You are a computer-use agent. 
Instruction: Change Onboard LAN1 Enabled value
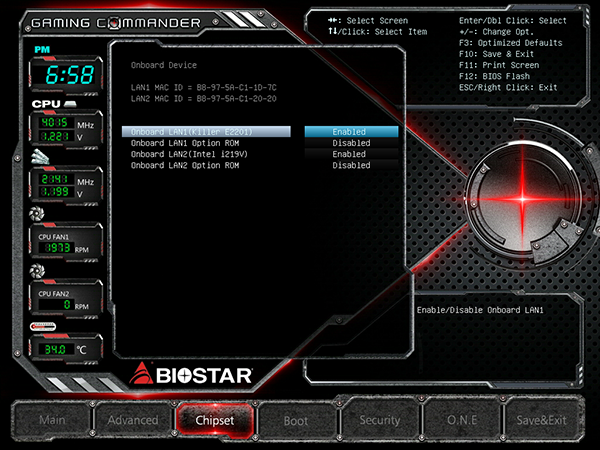pos(351,132)
